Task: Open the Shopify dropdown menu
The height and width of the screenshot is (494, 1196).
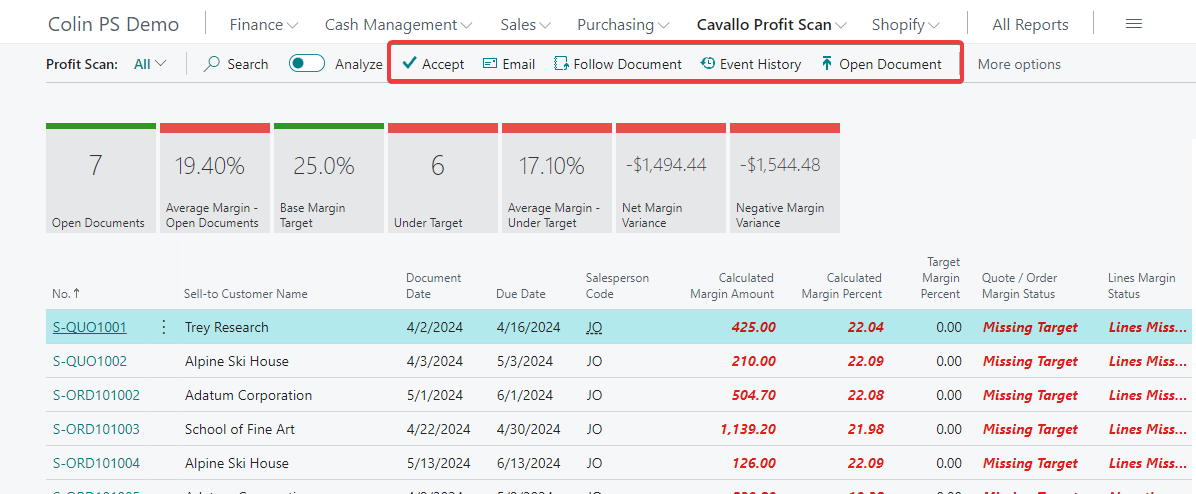Action: click(x=905, y=24)
